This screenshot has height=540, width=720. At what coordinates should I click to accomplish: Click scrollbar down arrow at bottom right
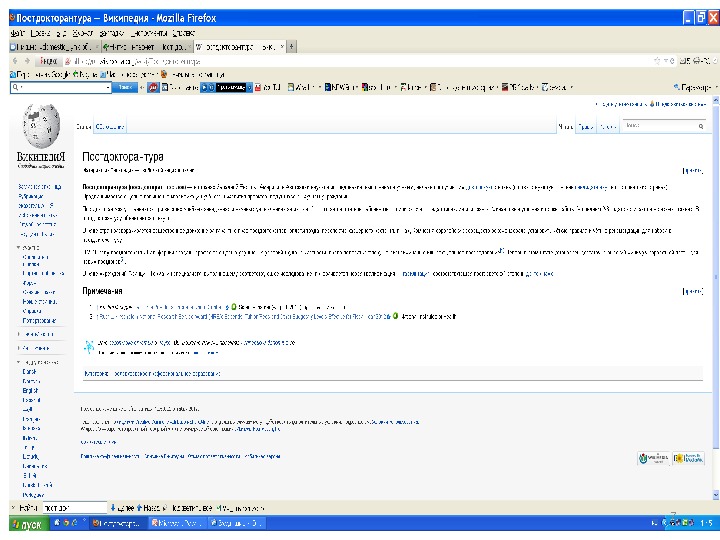coord(715,495)
